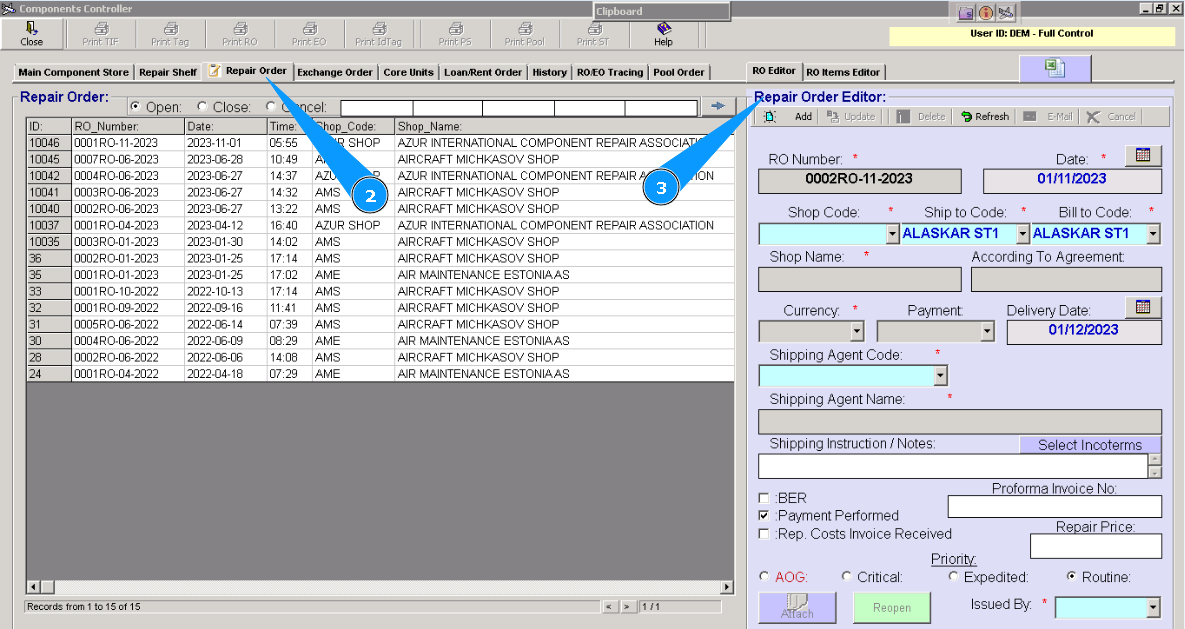
Task: Open Currency dropdown
Action: [x=857, y=331]
